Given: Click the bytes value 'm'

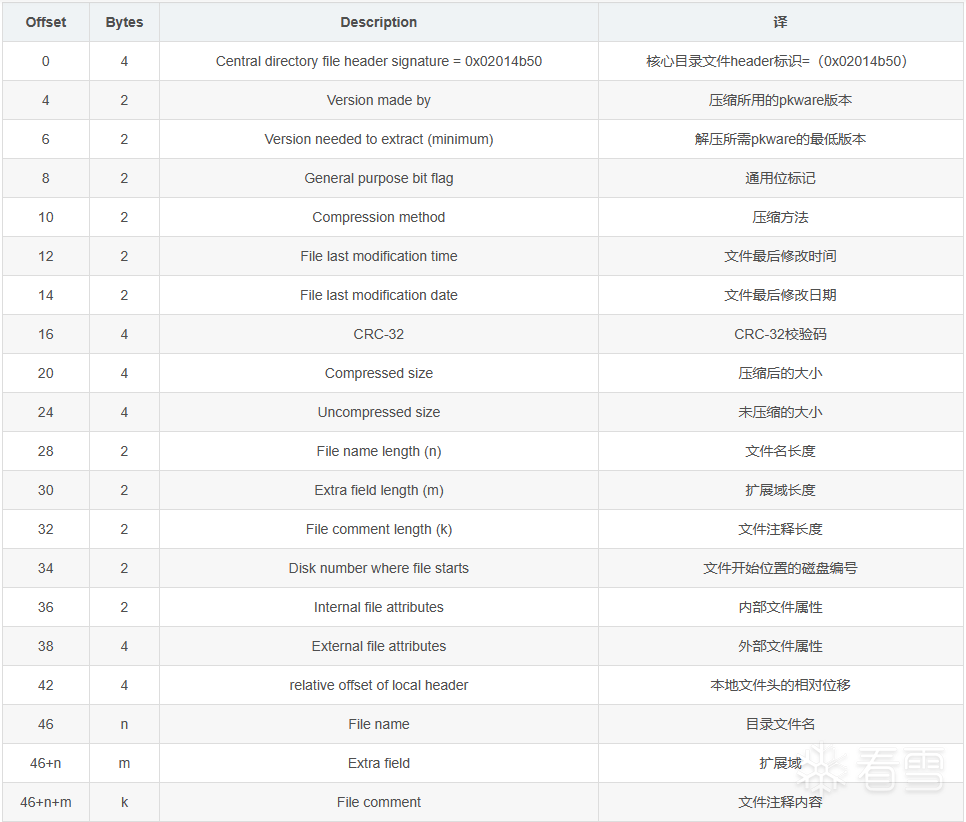Looking at the screenshot, I should tap(124, 763).
